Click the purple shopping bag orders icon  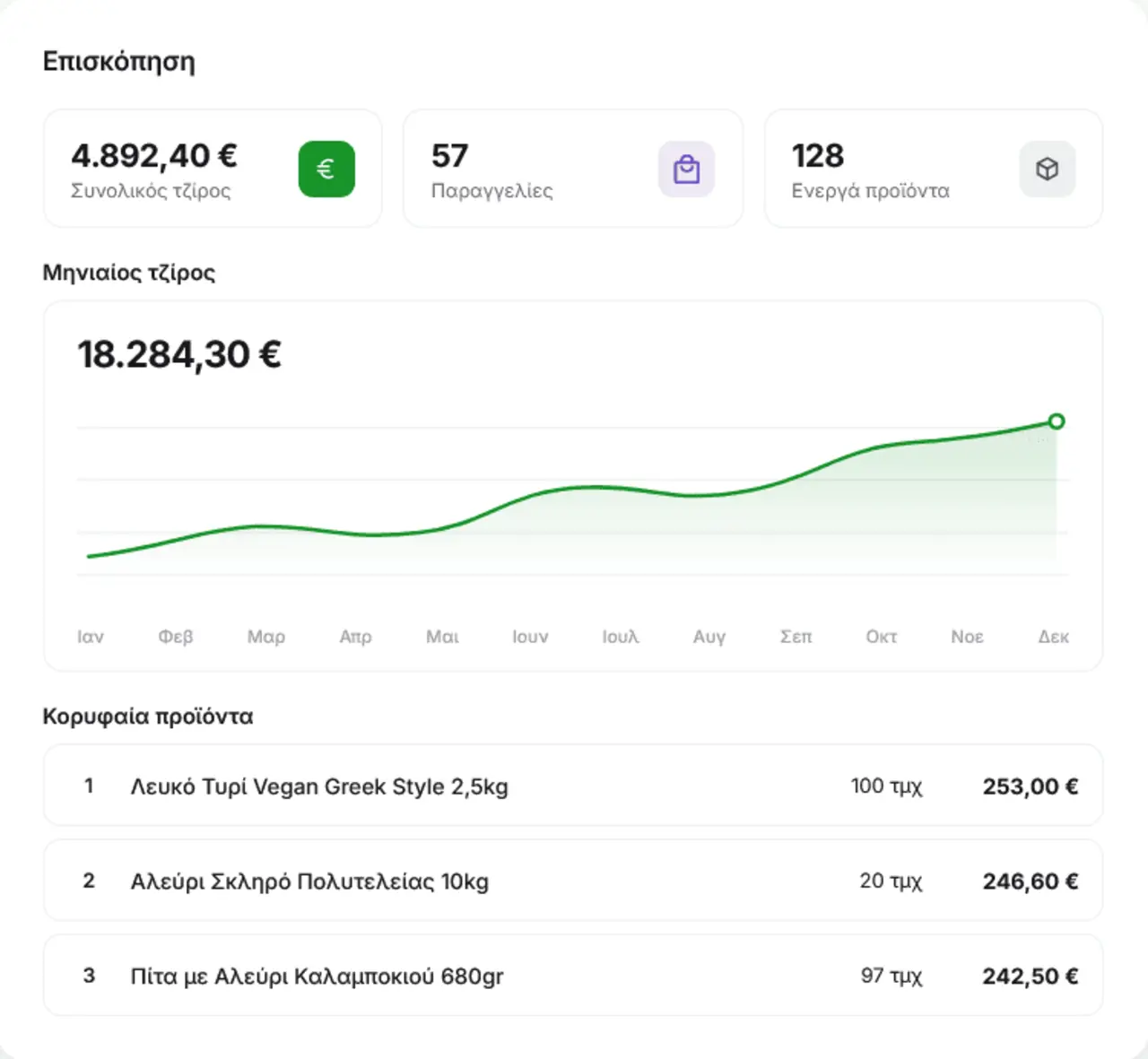(x=686, y=169)
